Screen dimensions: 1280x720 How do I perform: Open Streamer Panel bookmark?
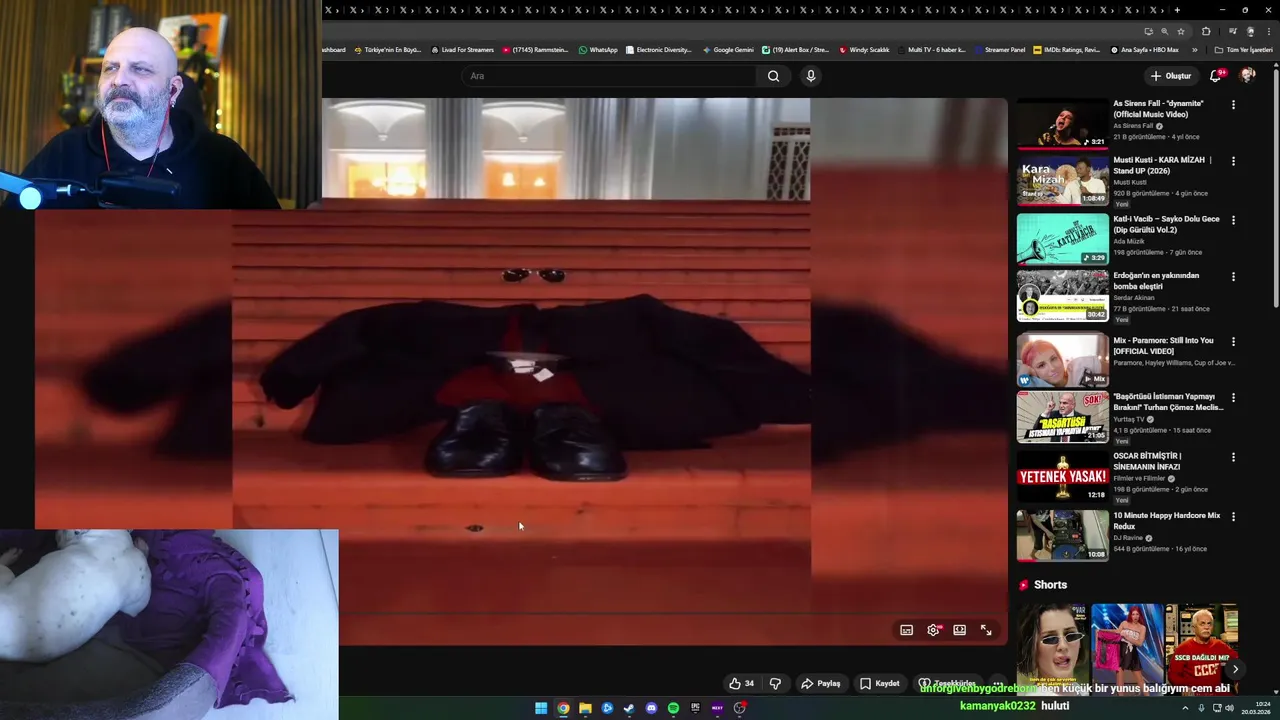[999, 49]
